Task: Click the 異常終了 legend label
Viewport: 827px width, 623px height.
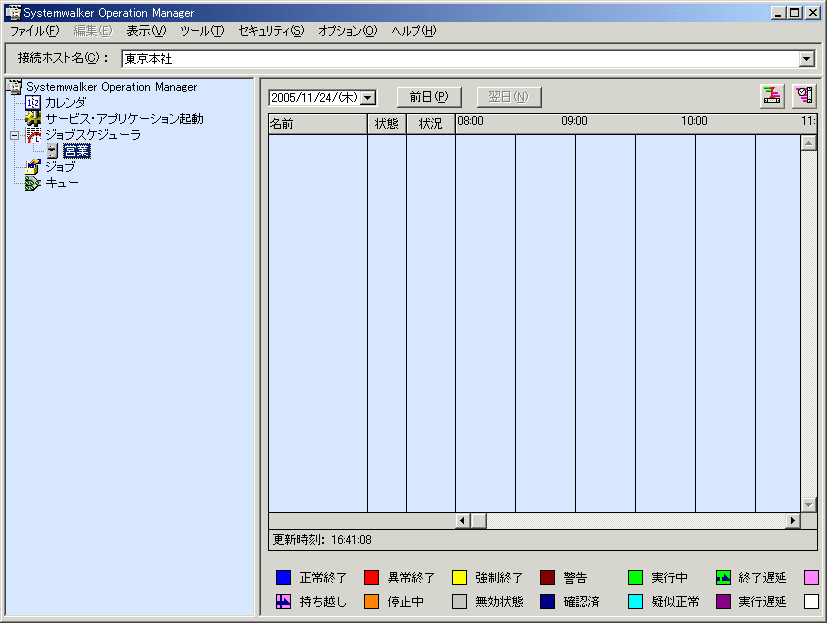Action: (x=411, y=578)
